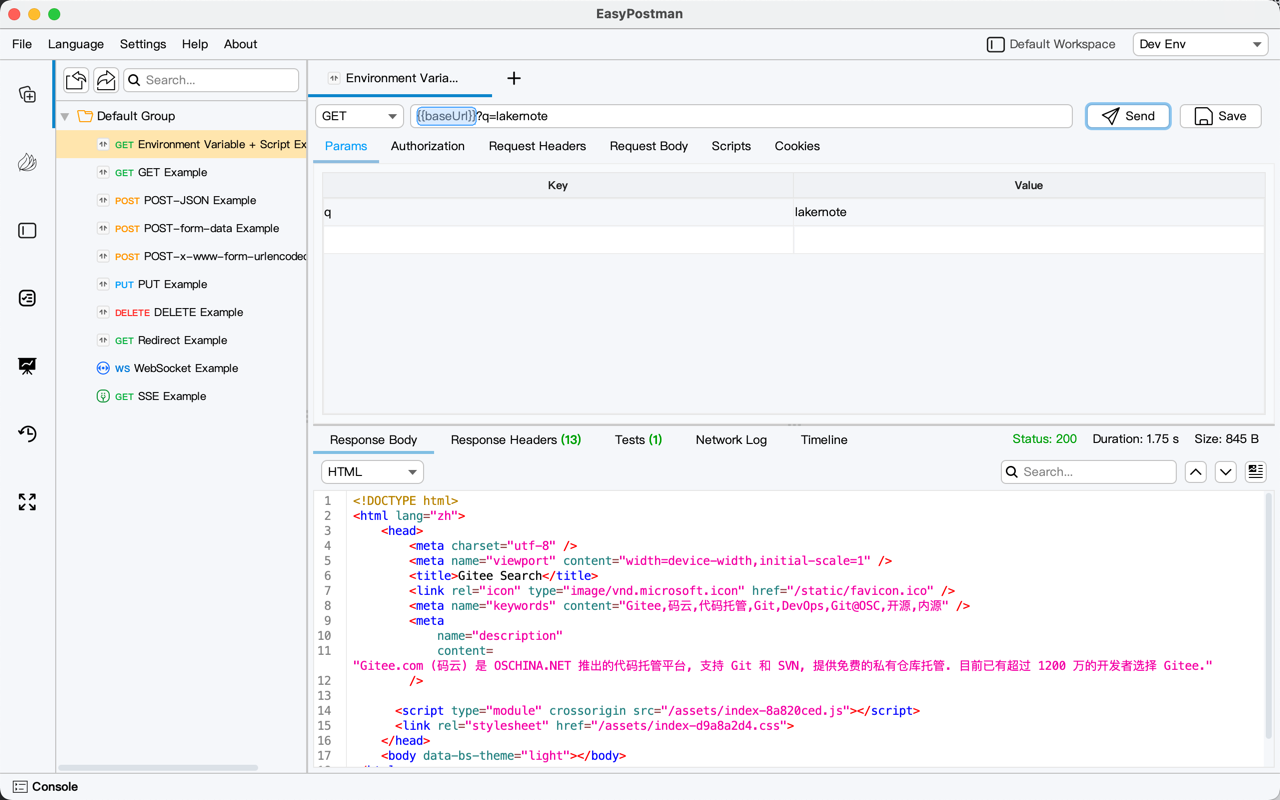
Task: Switch to the Request Headers tab
Action: 537,146
